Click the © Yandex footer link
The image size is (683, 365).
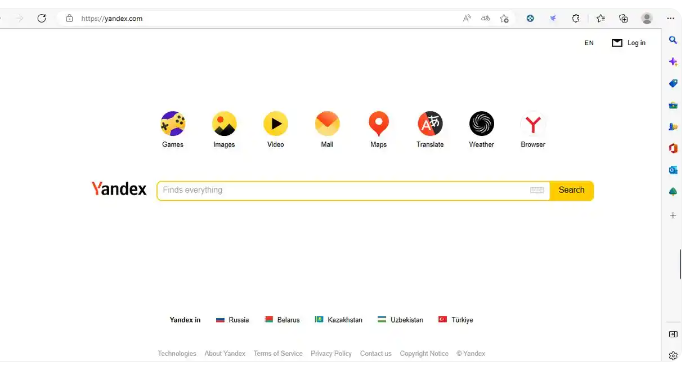coord(471,353)
